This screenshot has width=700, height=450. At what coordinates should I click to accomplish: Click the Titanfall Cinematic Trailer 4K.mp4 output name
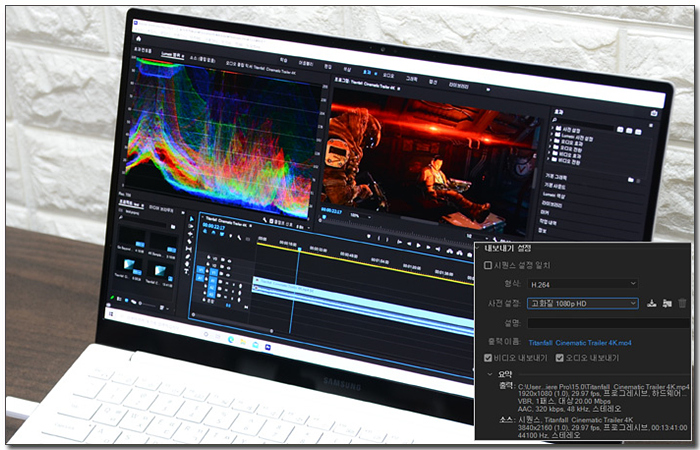coord(580,343)
